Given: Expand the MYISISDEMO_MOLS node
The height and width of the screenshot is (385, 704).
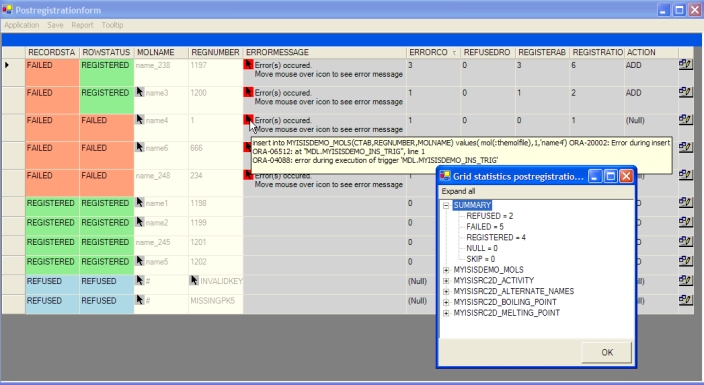Looking at the screenshot, I should click(446, 270).
